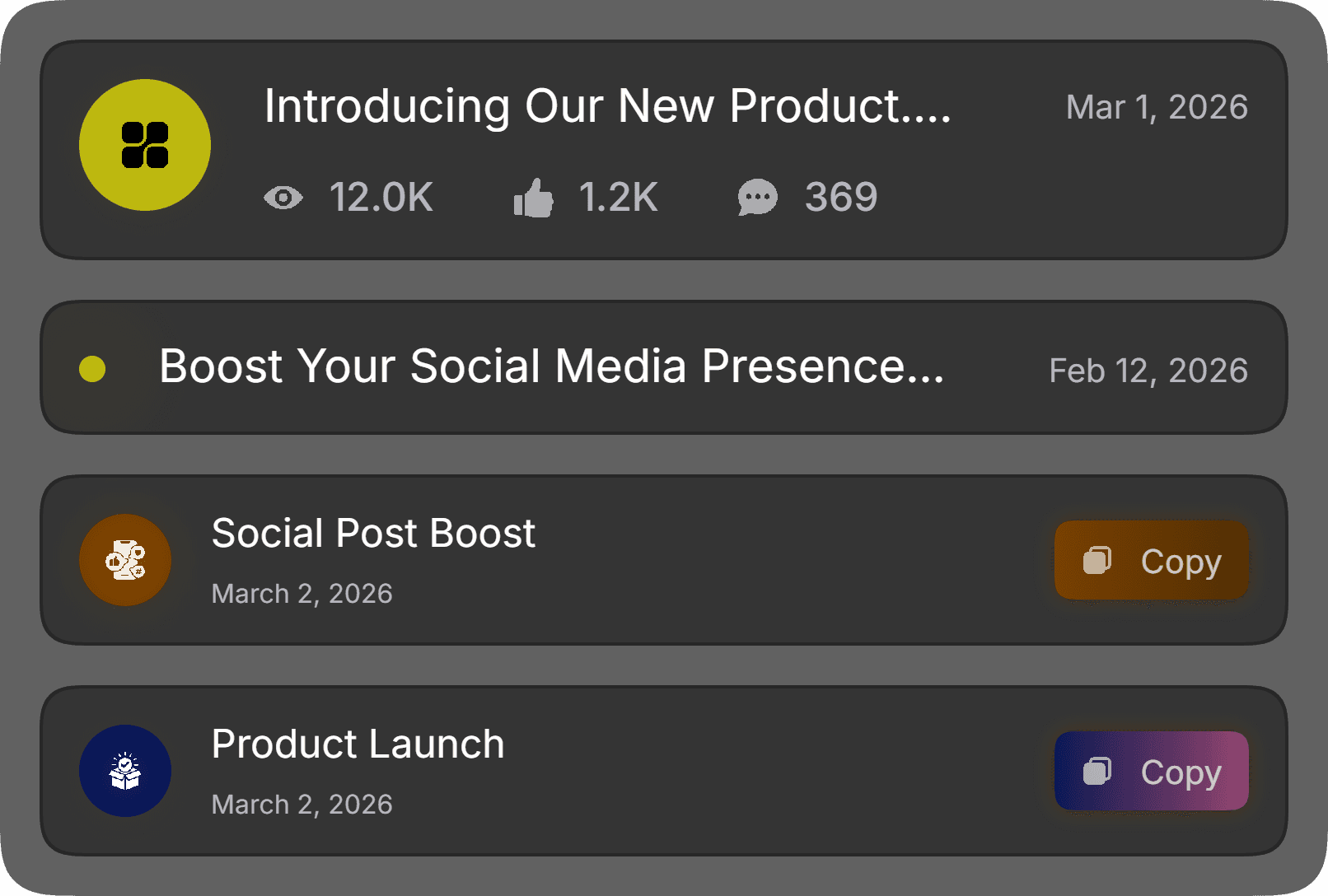Image resolution: width=1328 pixels, height=896 pixels.
Task: Open the Boost Your Social Media Presence post
Action: [552, 366]
